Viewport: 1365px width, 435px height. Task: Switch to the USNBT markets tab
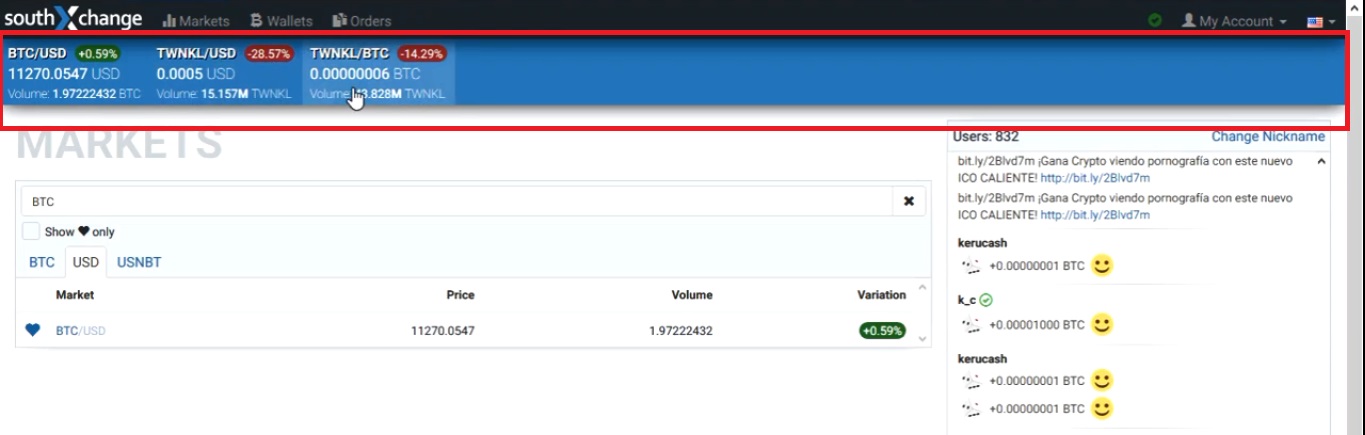point(139,262)
